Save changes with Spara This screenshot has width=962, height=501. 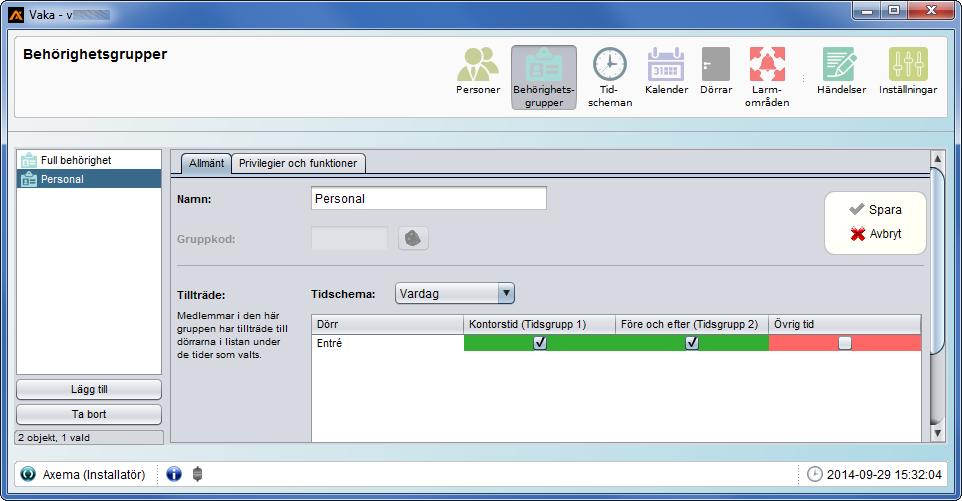click(x=875, y=210)
